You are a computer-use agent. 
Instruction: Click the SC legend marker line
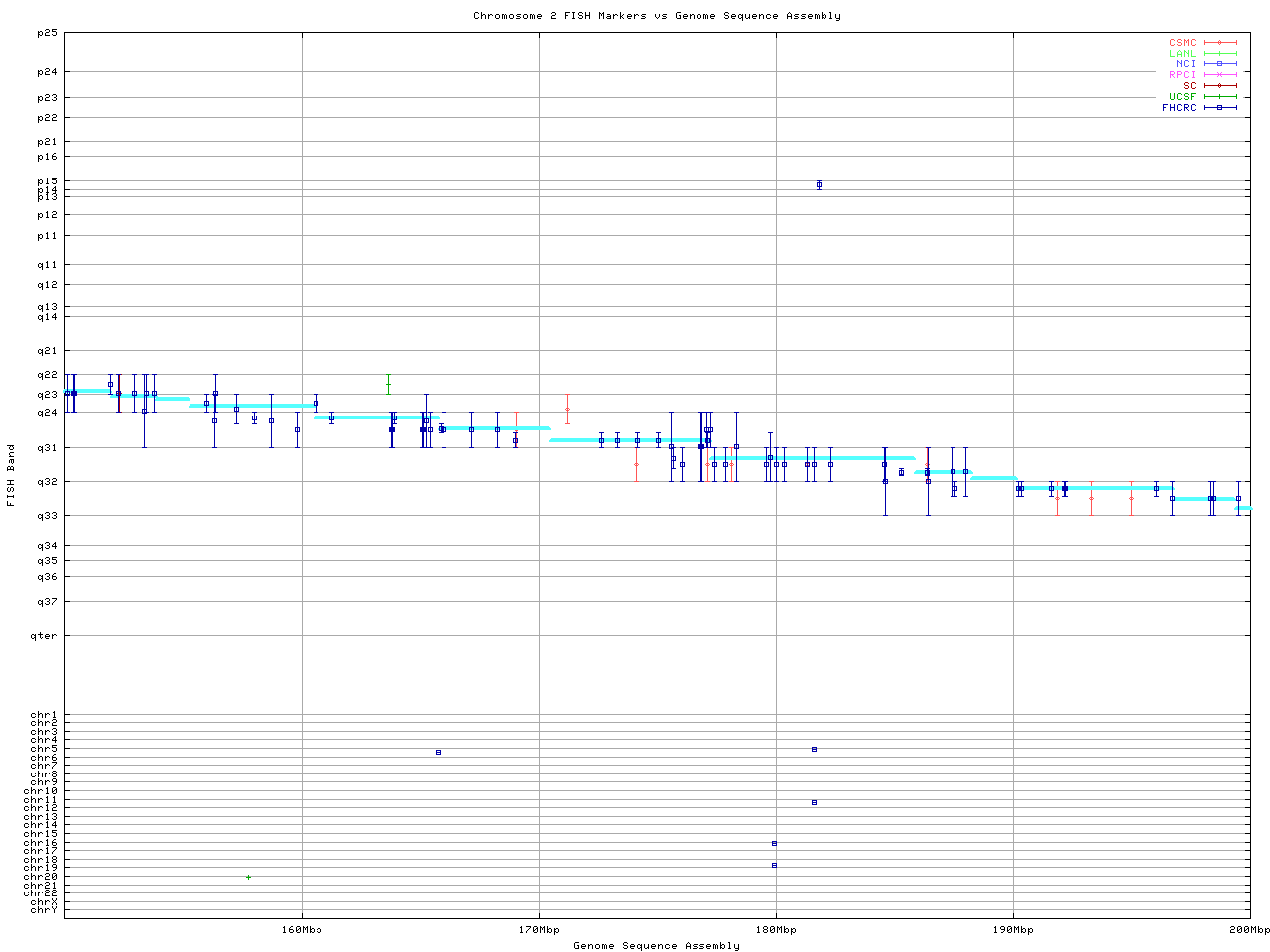(1219, 86)
